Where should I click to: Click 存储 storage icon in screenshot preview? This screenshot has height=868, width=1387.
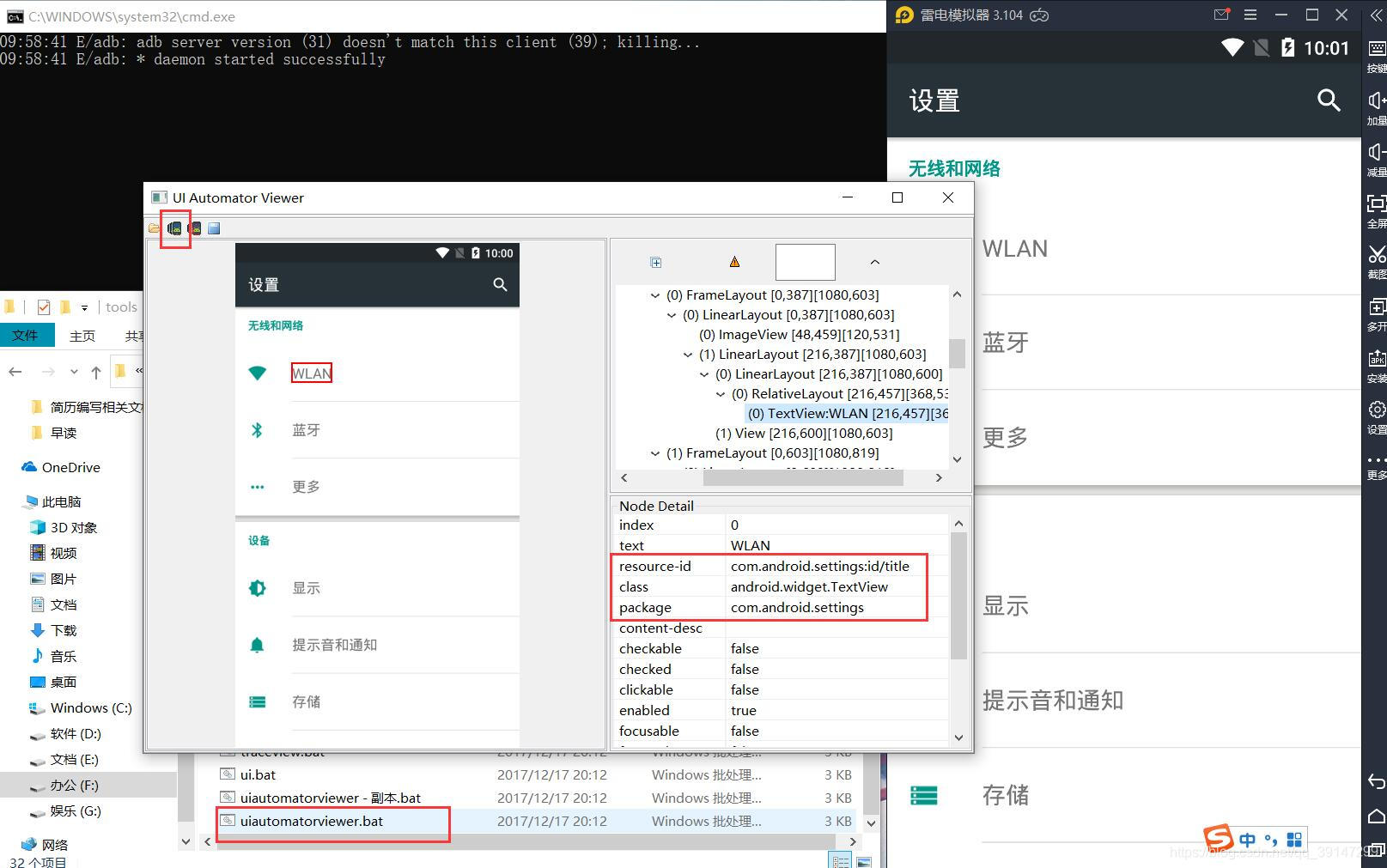pyautogui.click(x=257, y=701)
